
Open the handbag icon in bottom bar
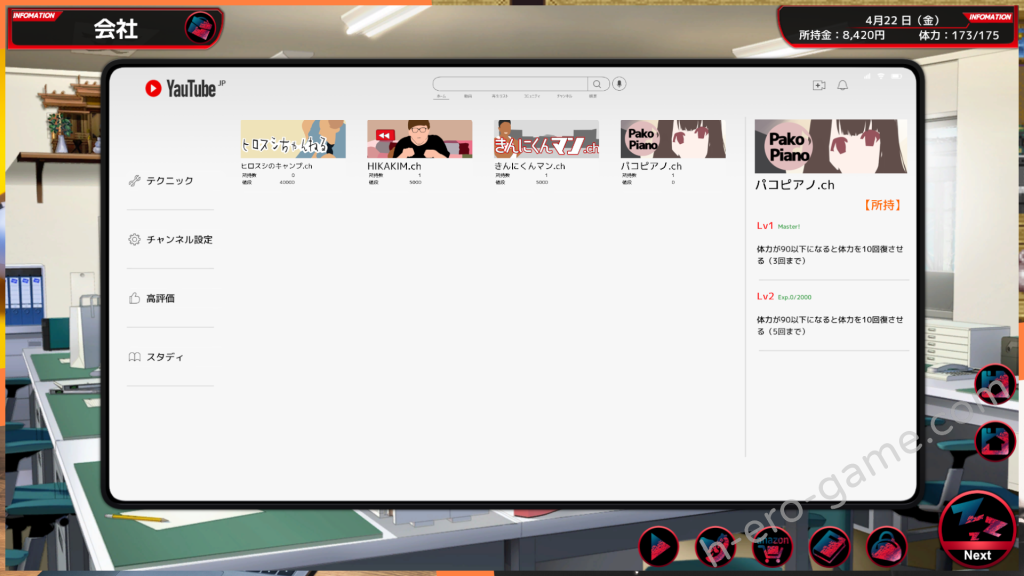(x=886, y=546)
